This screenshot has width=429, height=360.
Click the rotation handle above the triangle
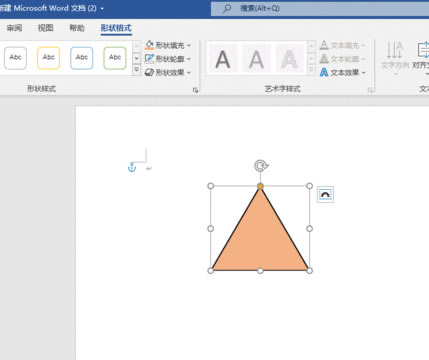click(261, 165)
